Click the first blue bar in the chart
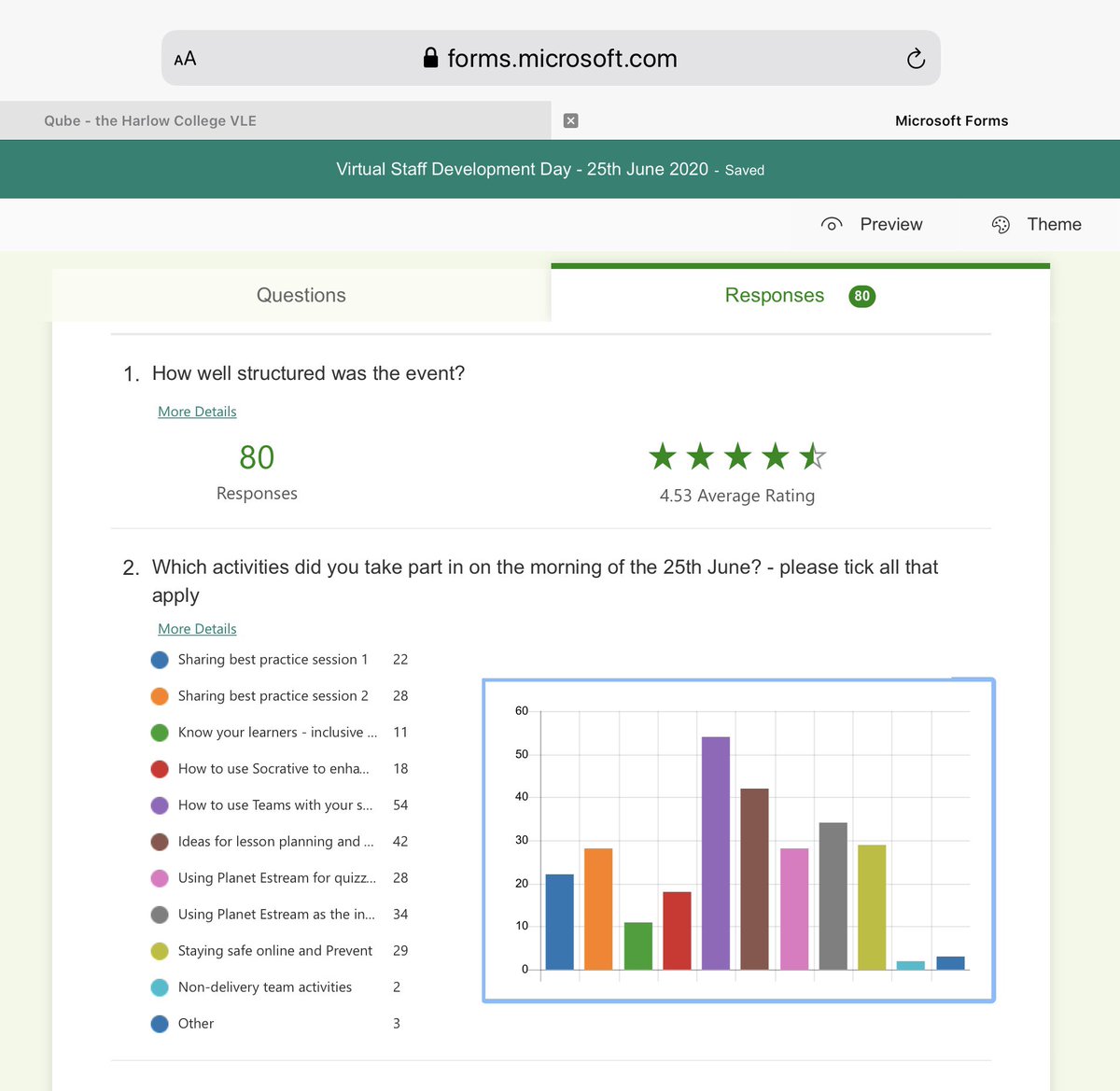Screen dimensions: 1120x1091 (x=560, y=922)
